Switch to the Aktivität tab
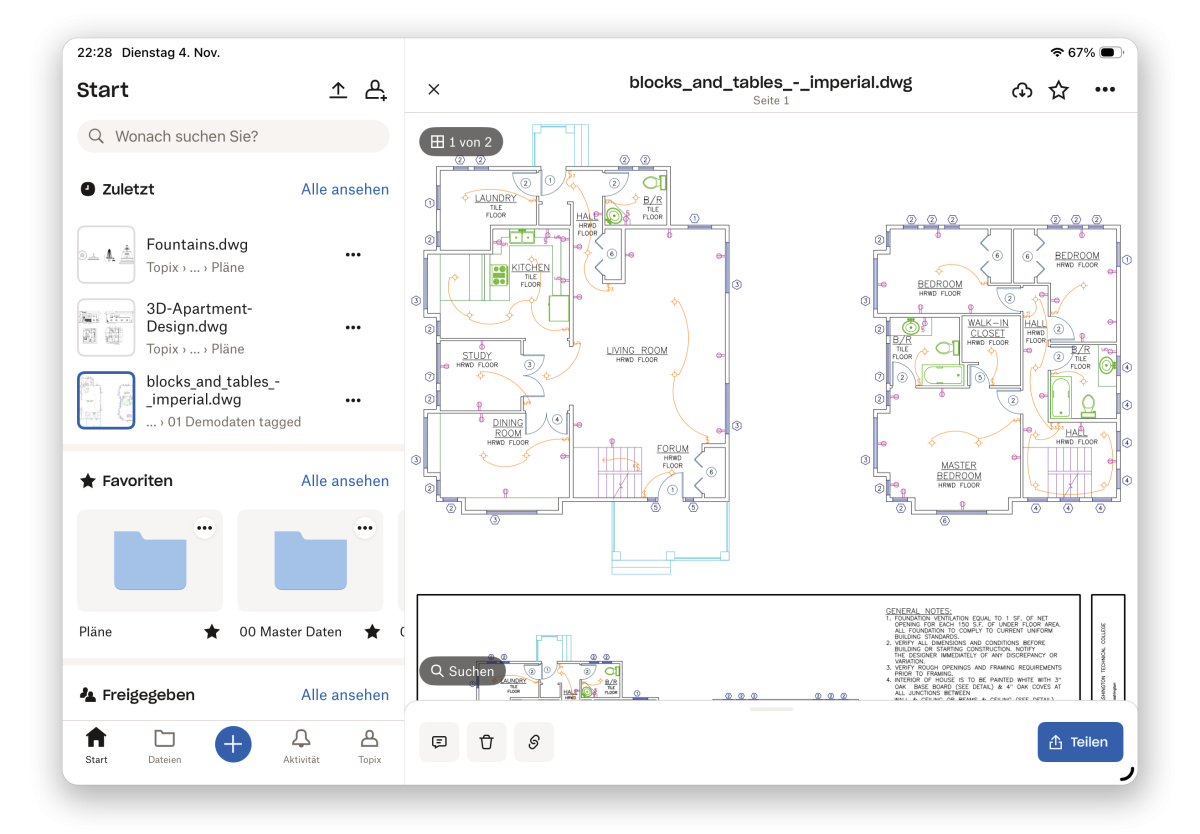 pos(301,745)
